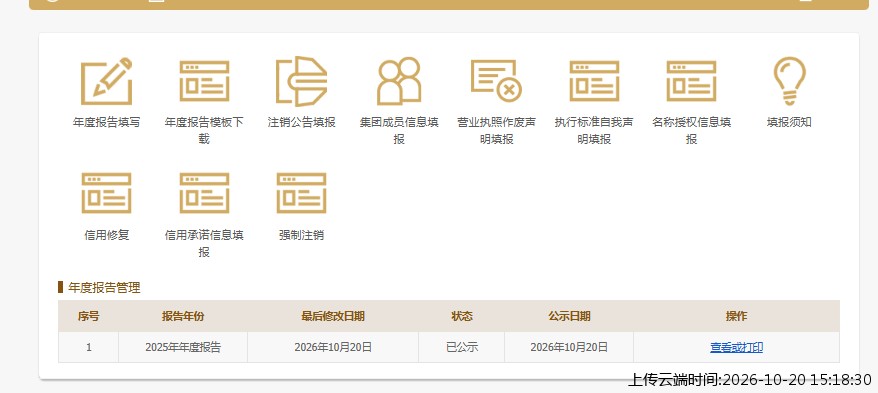Select the 2025年年度报告 table cell
The image size is (878, 393).
(183, 347)
